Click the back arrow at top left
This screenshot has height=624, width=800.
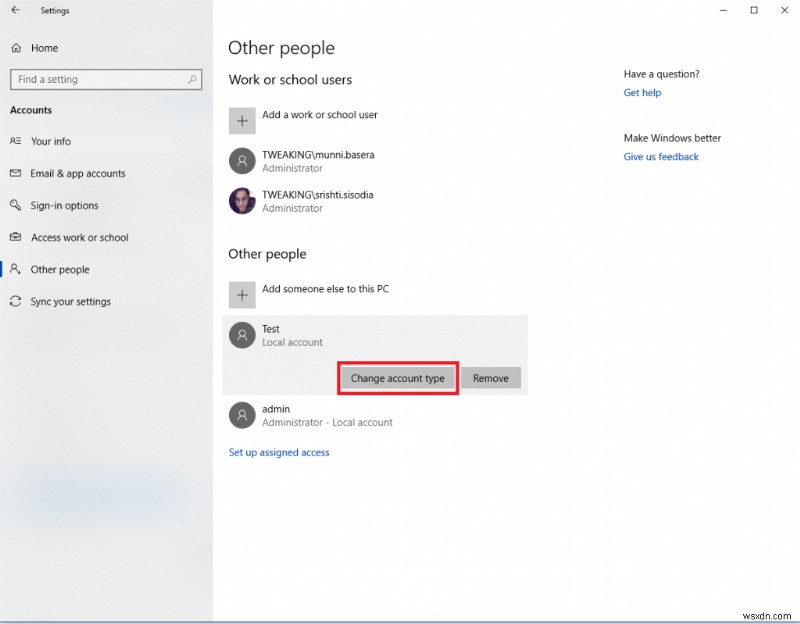coord(15,10)
